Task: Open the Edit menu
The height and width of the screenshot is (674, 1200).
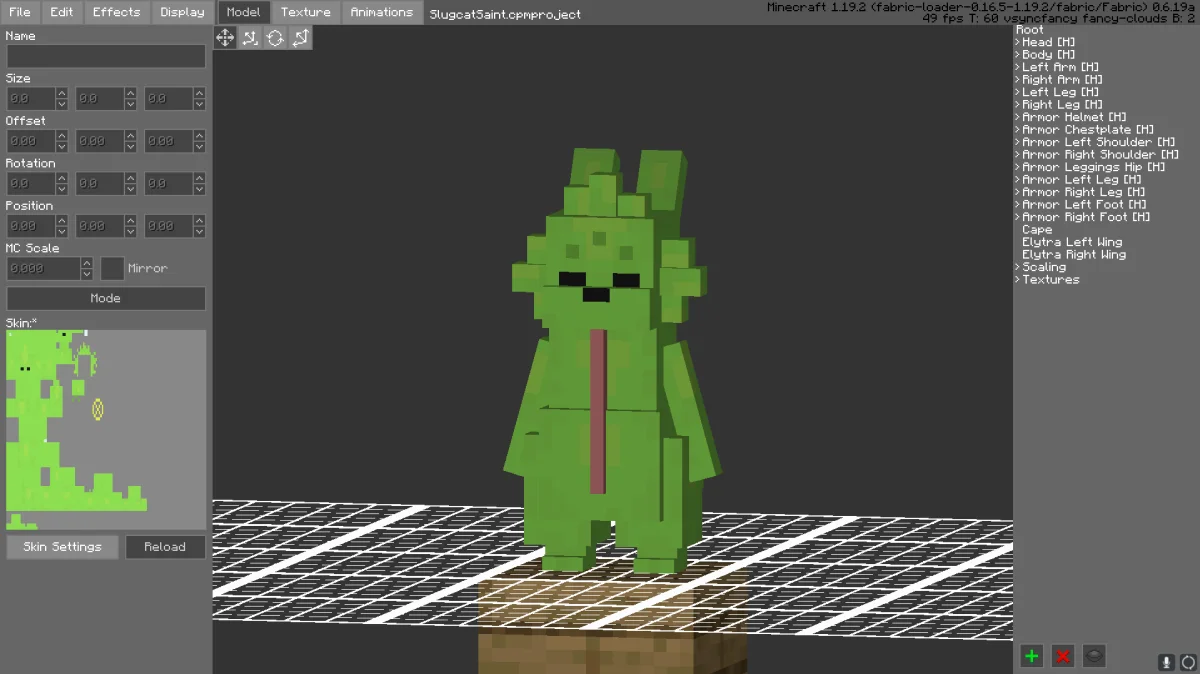Action: coord(62,13)
